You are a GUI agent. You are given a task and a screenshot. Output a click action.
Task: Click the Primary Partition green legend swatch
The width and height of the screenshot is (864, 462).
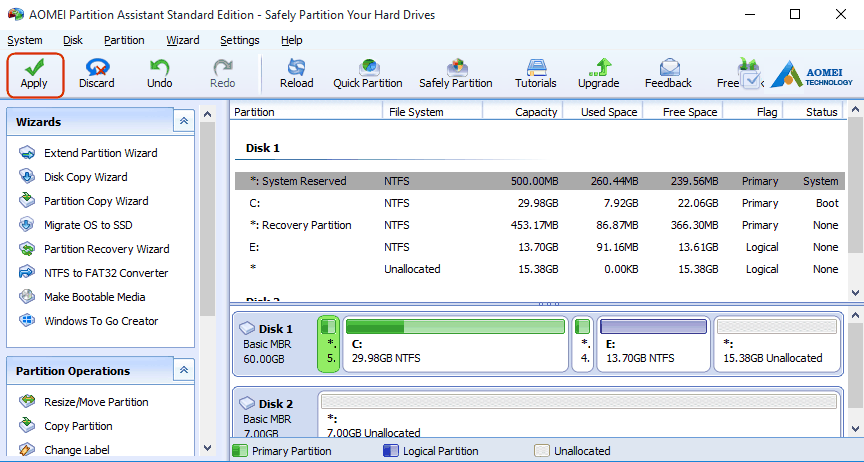(240, 451)
